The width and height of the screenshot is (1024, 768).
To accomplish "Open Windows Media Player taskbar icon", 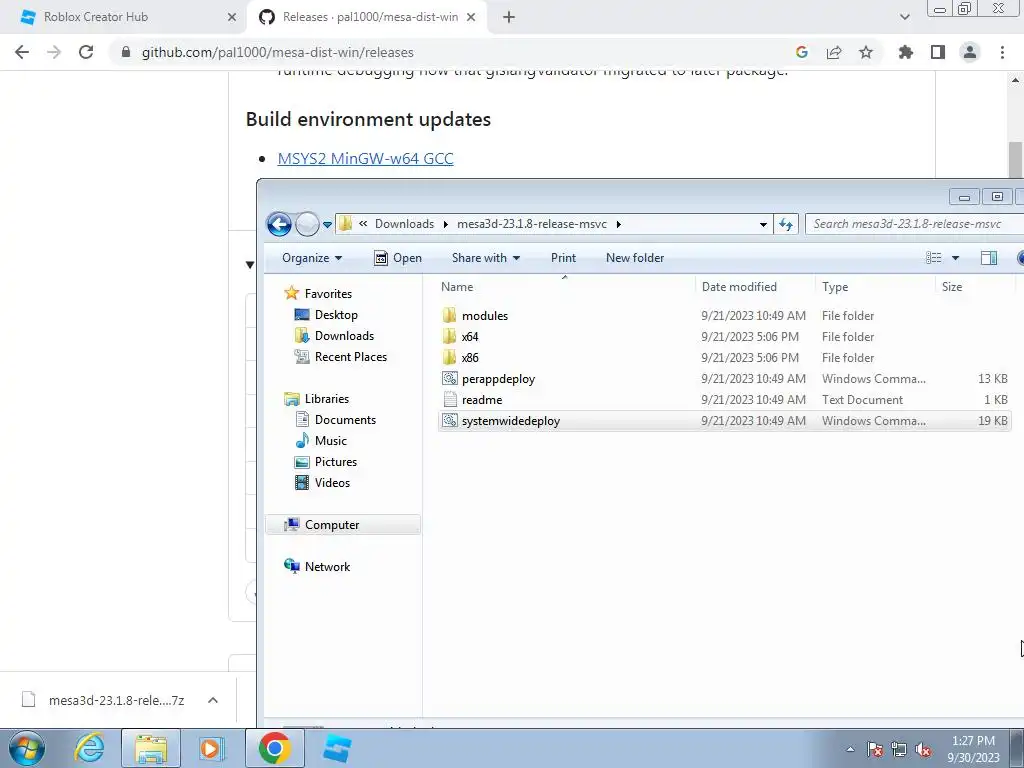I will [x=211, y=748].
